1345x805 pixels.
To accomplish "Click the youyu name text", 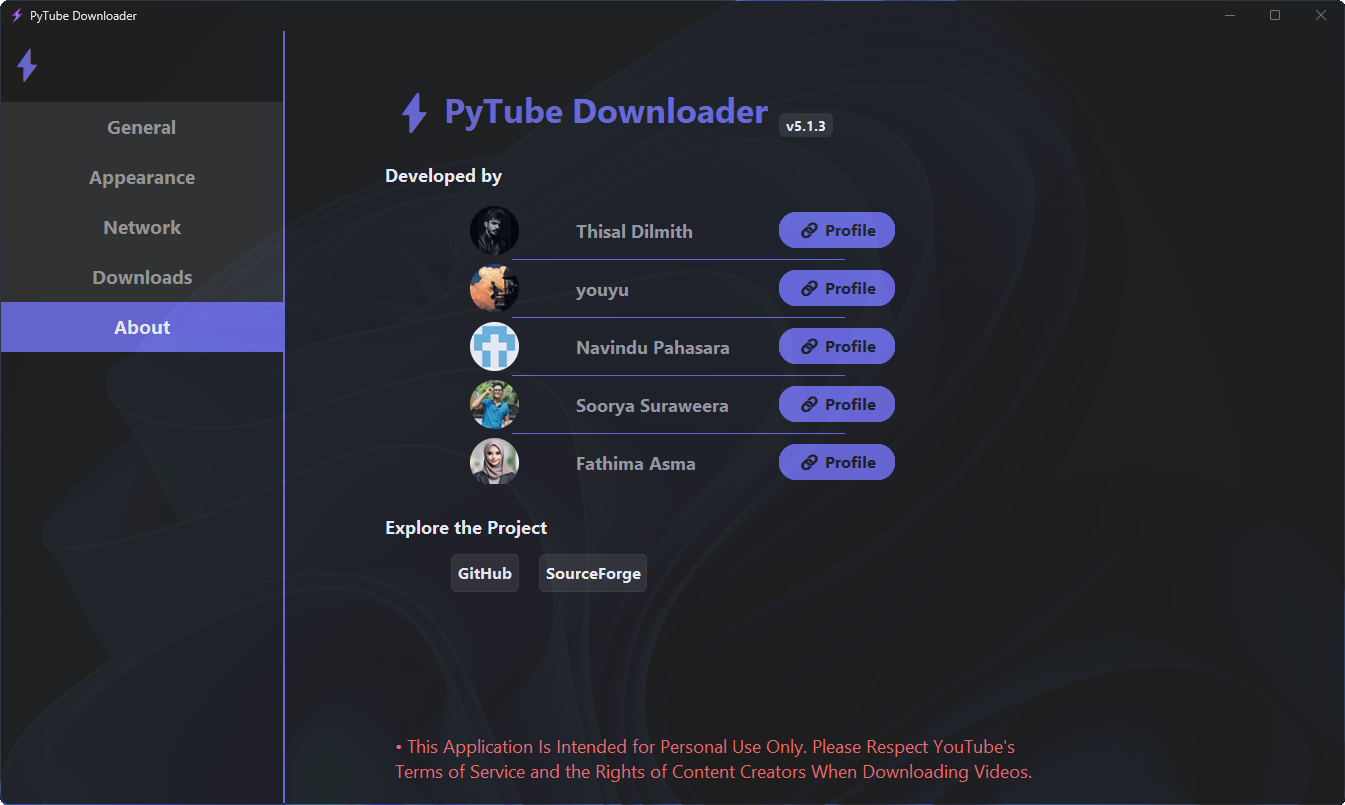I will (602, 290).
